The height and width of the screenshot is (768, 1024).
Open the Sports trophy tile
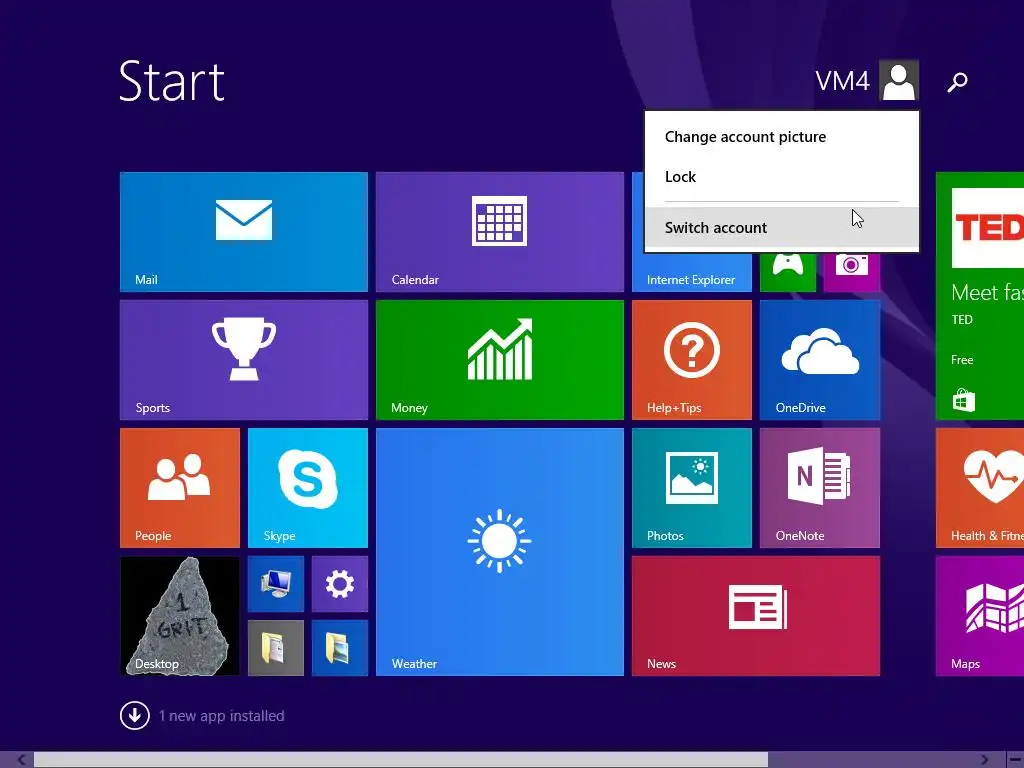tap(244, 360)
